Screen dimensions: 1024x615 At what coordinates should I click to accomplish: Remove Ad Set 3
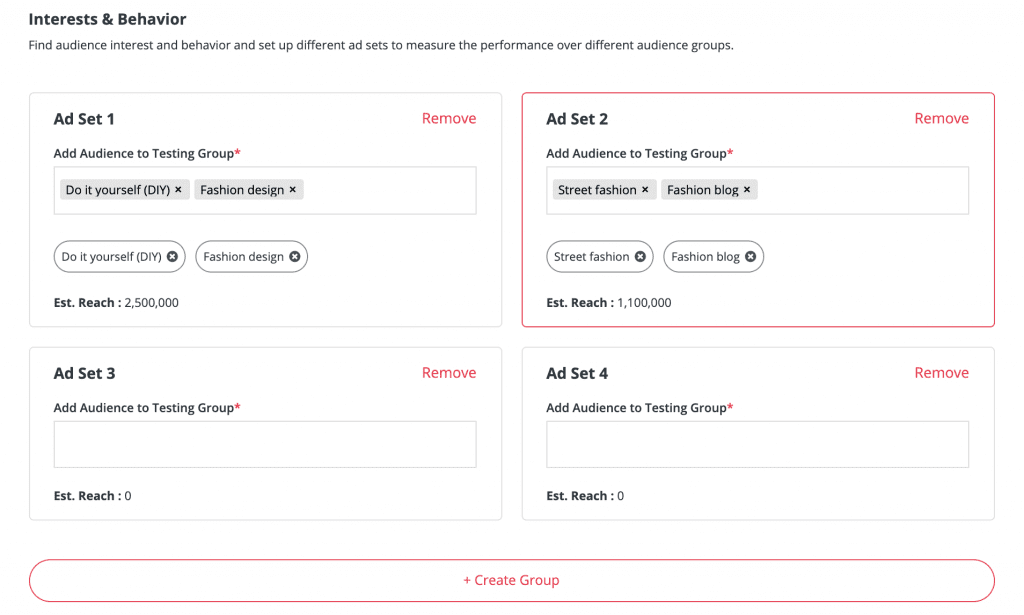pos(449,373)
